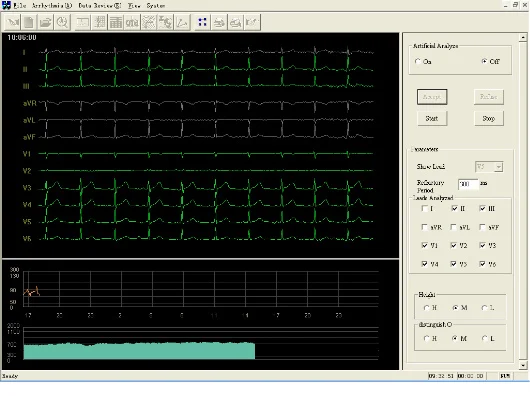Select H in the distinguish group
The width and height of the screenshot is (530, 396).
pos(426,338)
